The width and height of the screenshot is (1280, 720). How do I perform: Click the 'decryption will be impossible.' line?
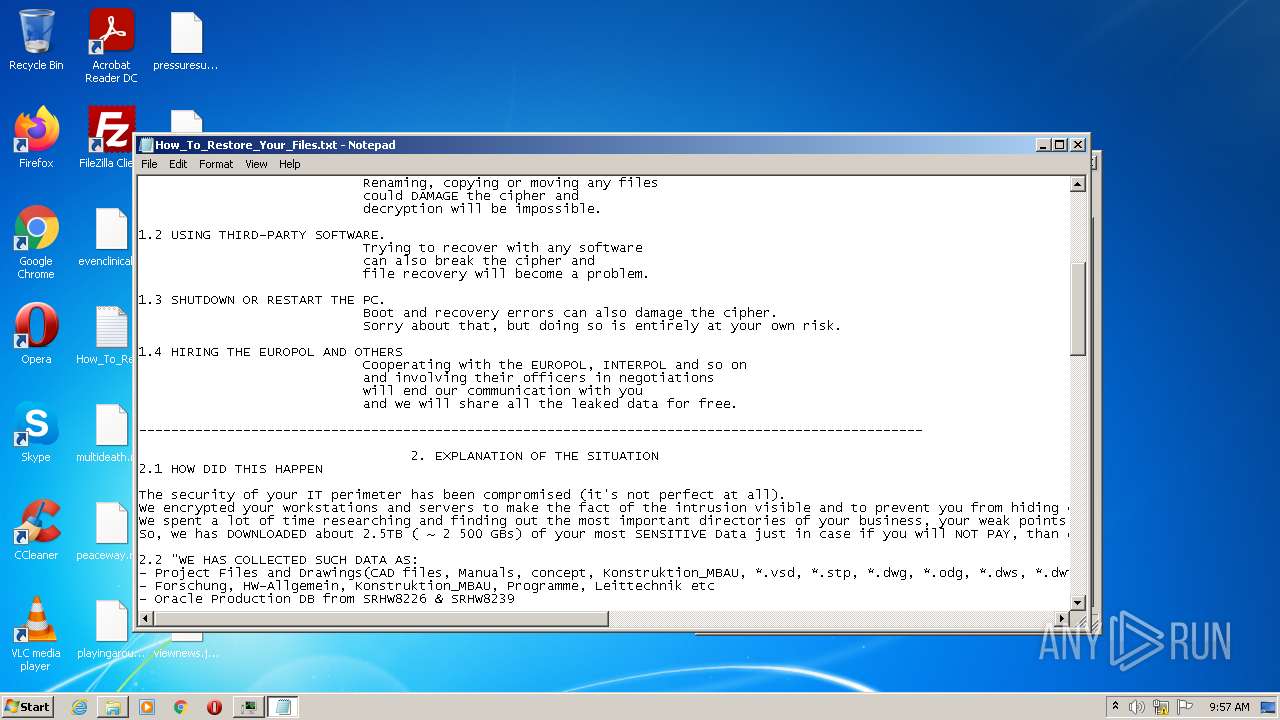(481, 209)
